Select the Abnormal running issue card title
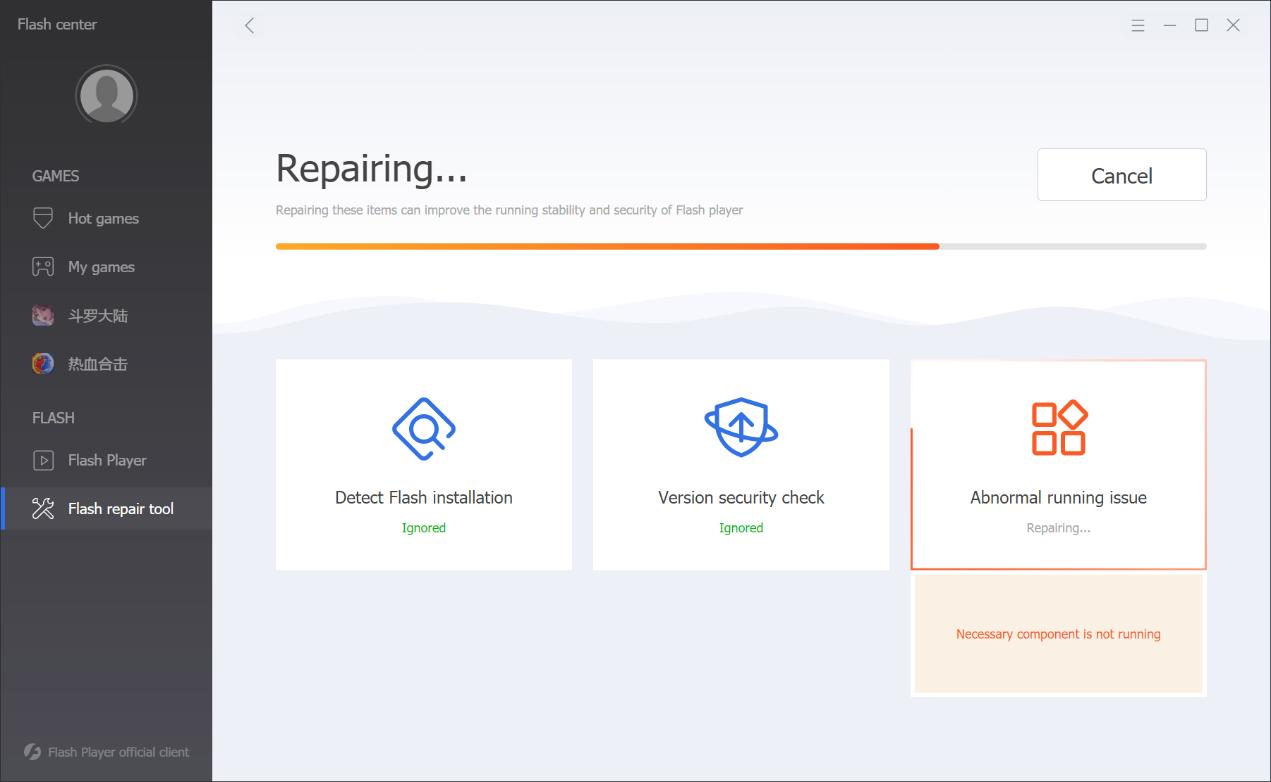 point(1058,497)
